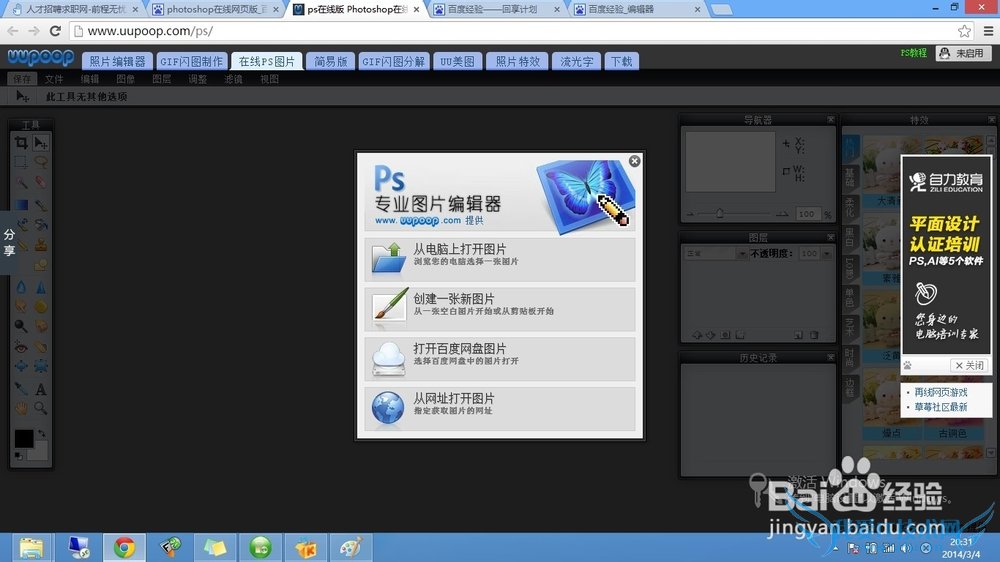The height and width of the screenshot is (562, 1000).
Task: Select the Move tool in the toolbox
Action: [x=41, y=143]
